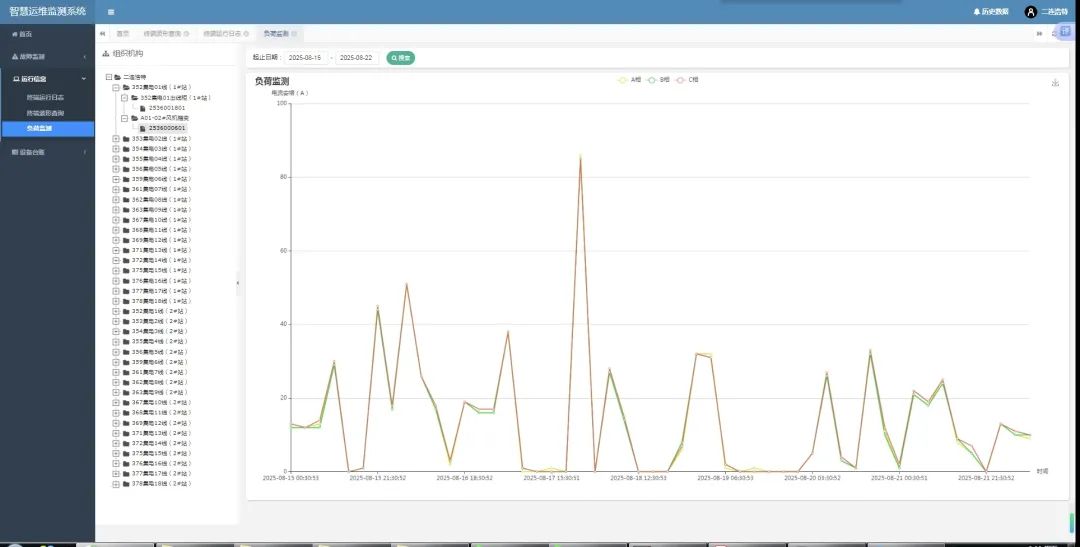Open the 终端运行日志 sidebar menu item

click(46, 97)
